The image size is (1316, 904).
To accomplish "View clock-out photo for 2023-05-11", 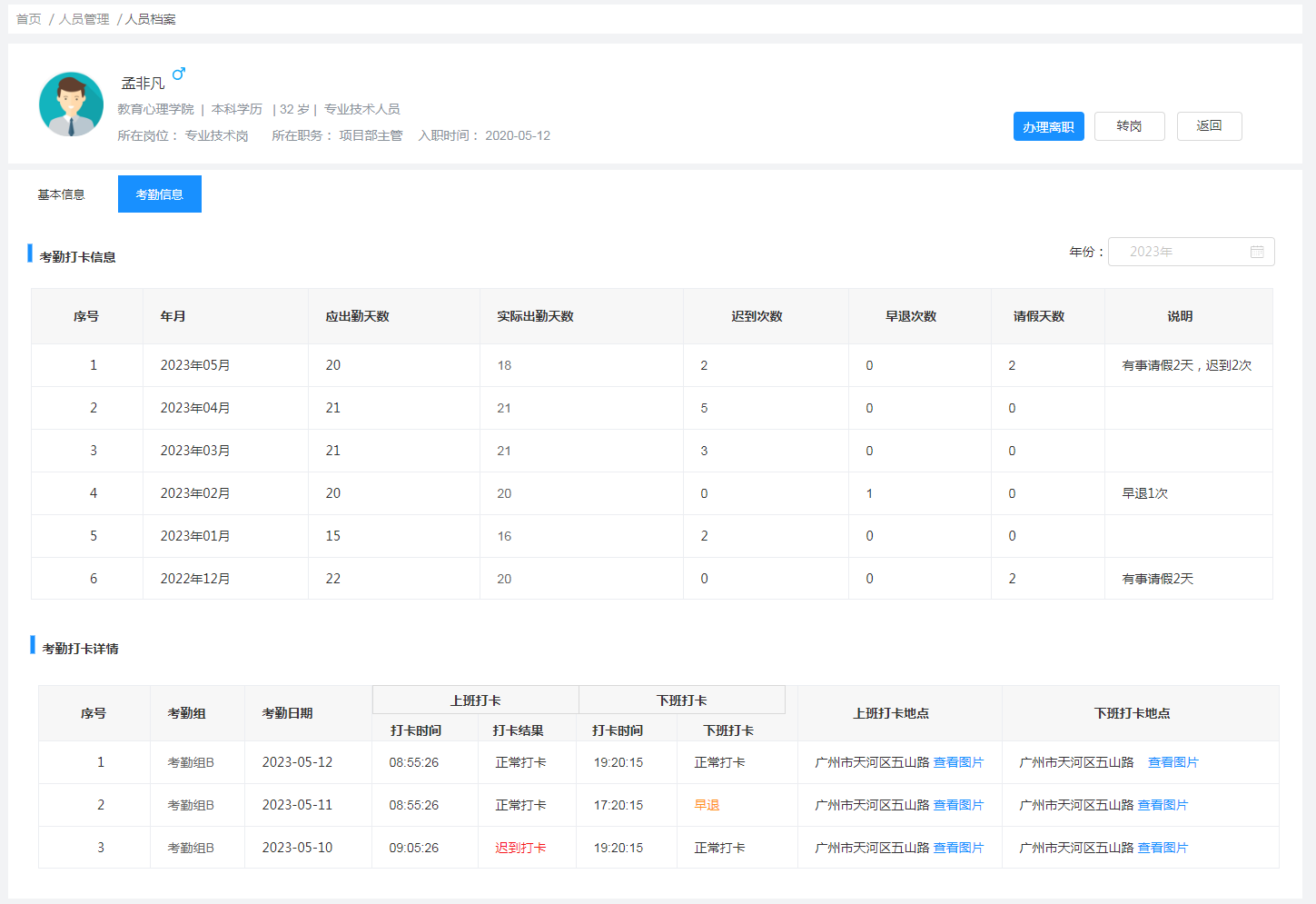I will [x=1163, y=805].
